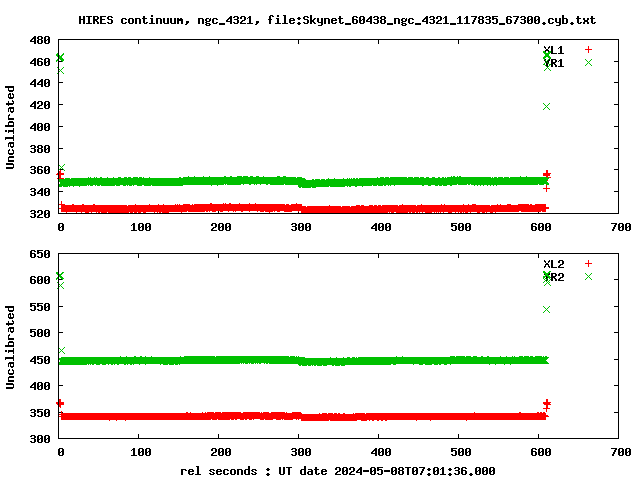Click the 340 tick label on the top plot
This screenshot has width=640, height=480.
[40, 192]
